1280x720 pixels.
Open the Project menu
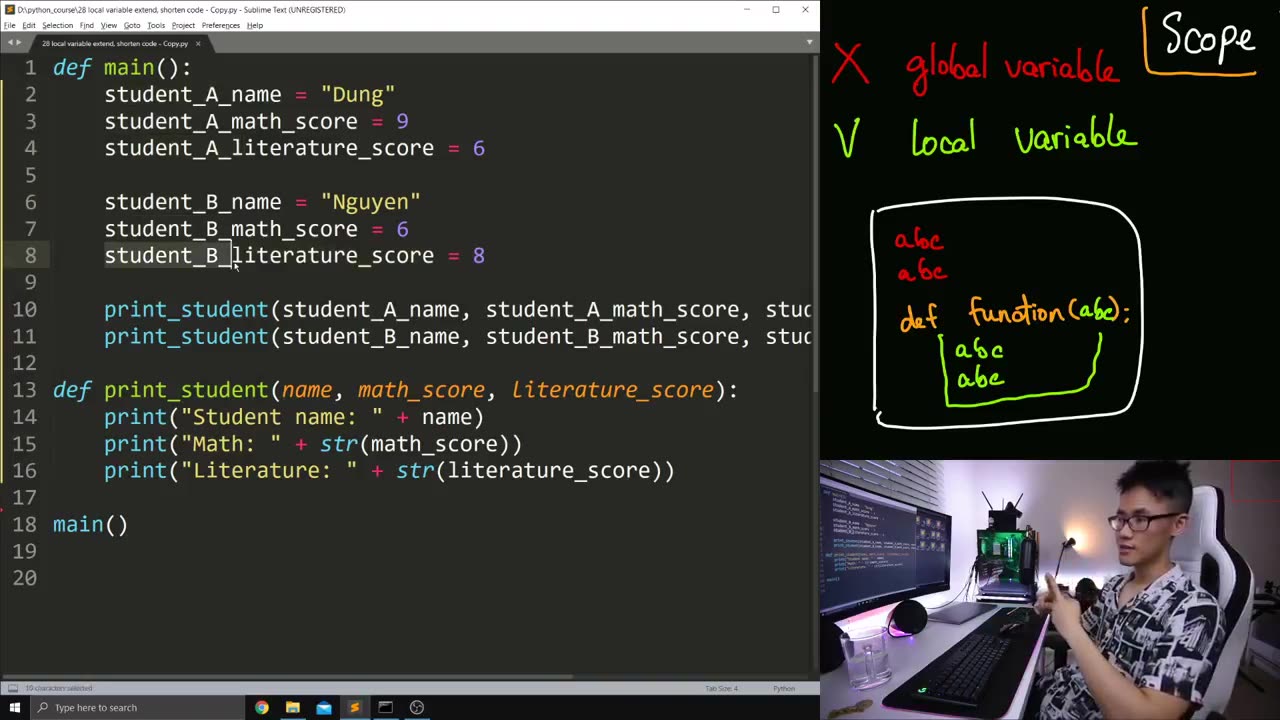tap(183, 25)
